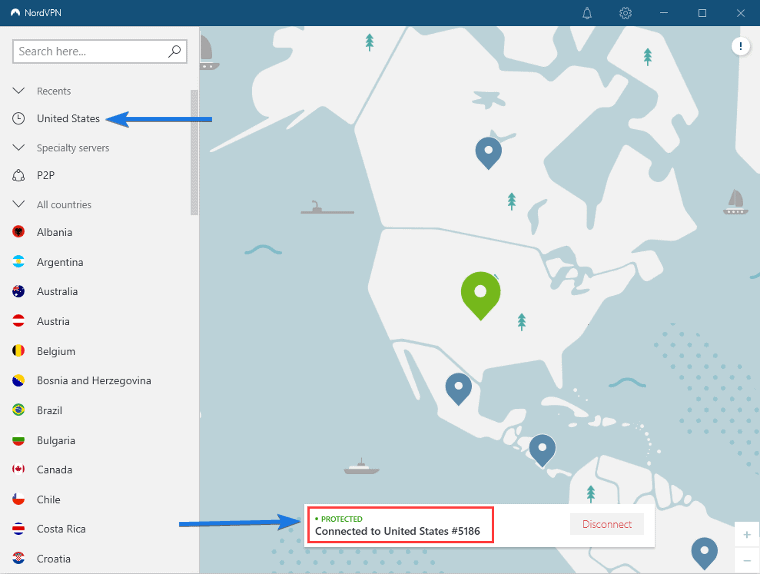This screenshot has height=574, width=760.
Task: Collapse the All countries chevron
Action: 18,204
